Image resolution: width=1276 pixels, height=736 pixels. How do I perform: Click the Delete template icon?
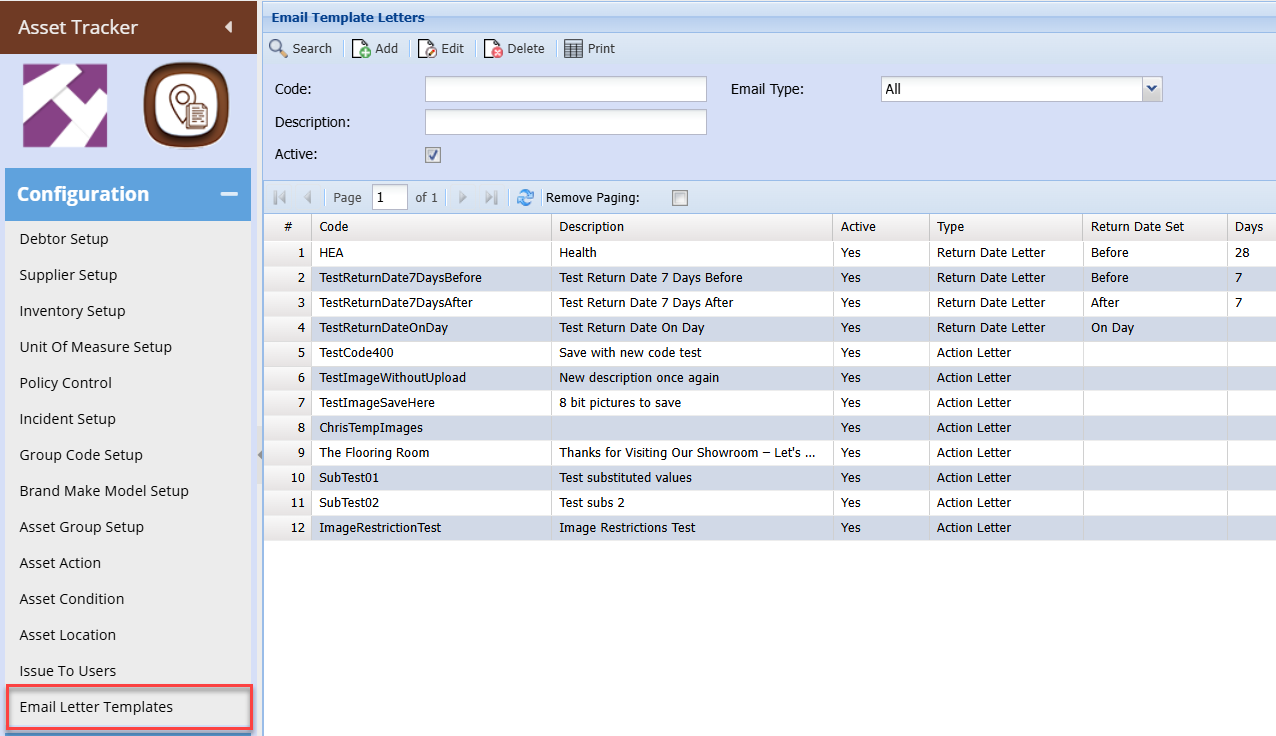tap(493, 48)
